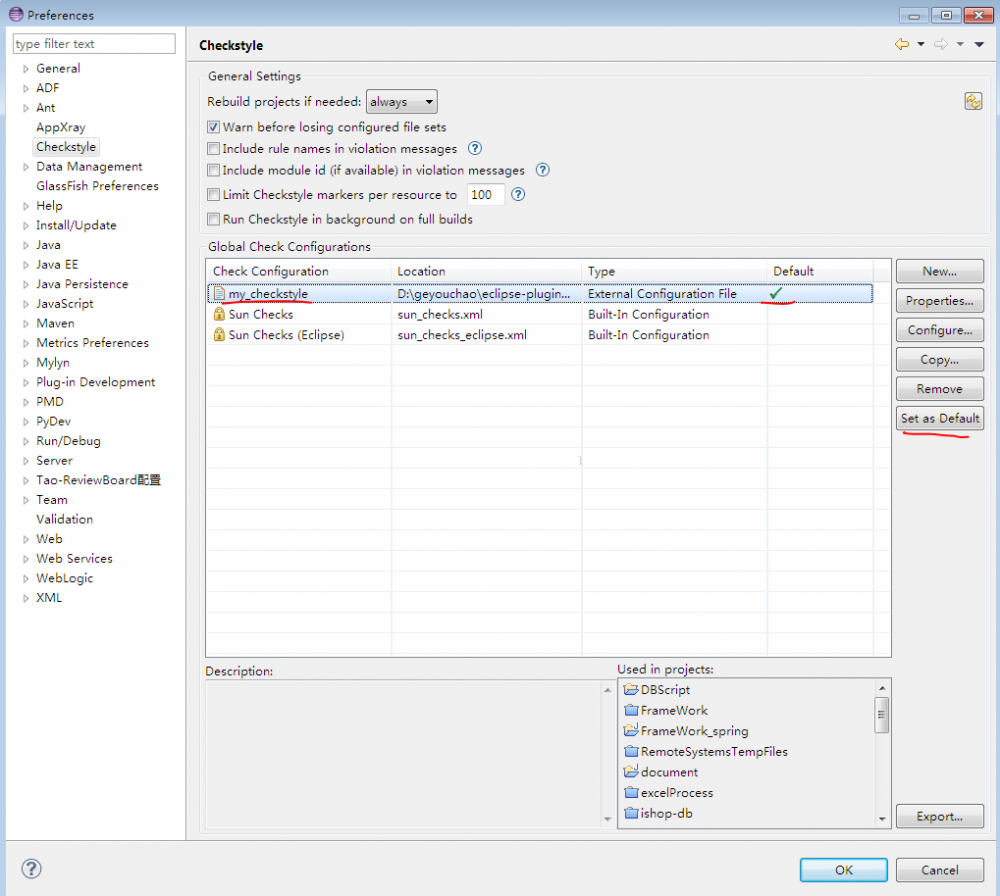This screenshot has height=896, width=1000.
Task: Click the dialog help question mark icon
Action: tap(31, 869)
